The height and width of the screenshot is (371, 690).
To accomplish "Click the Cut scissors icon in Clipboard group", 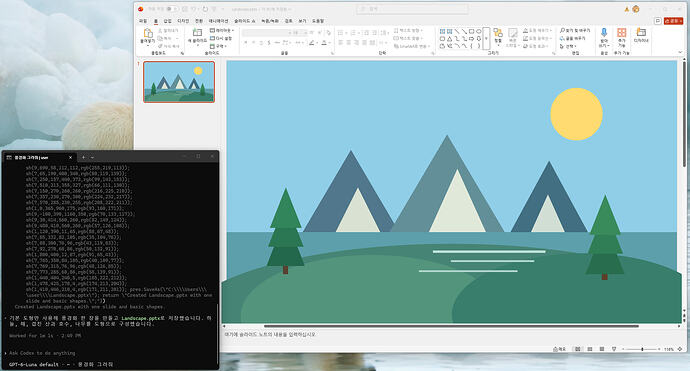I will [161, 31].
